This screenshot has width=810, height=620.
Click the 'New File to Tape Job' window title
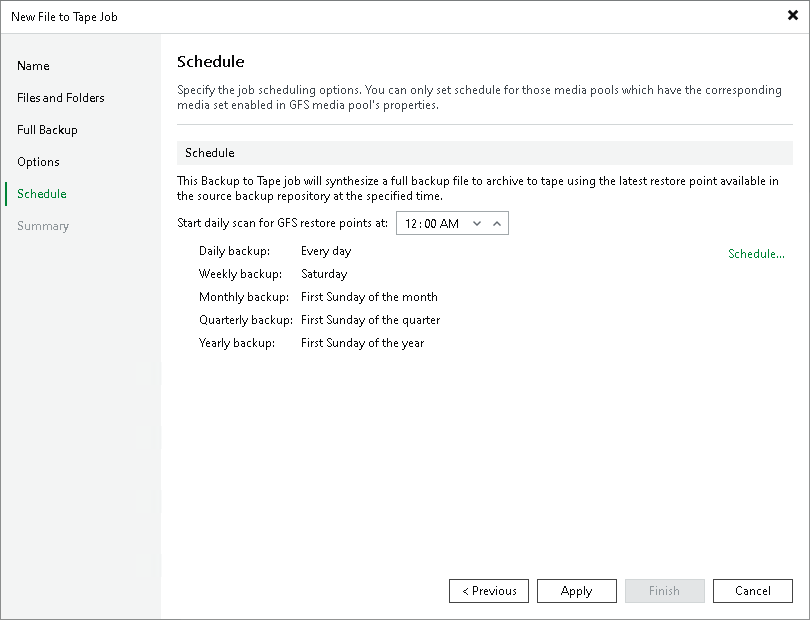click(64, 17)
